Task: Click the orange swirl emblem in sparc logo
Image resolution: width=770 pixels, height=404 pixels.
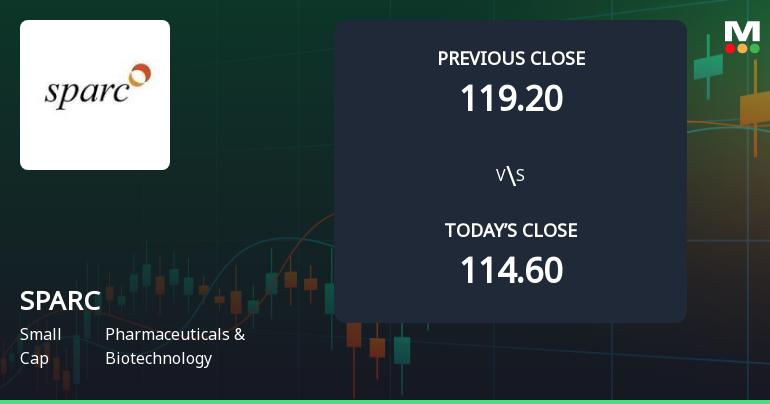Action: (140, 73)
